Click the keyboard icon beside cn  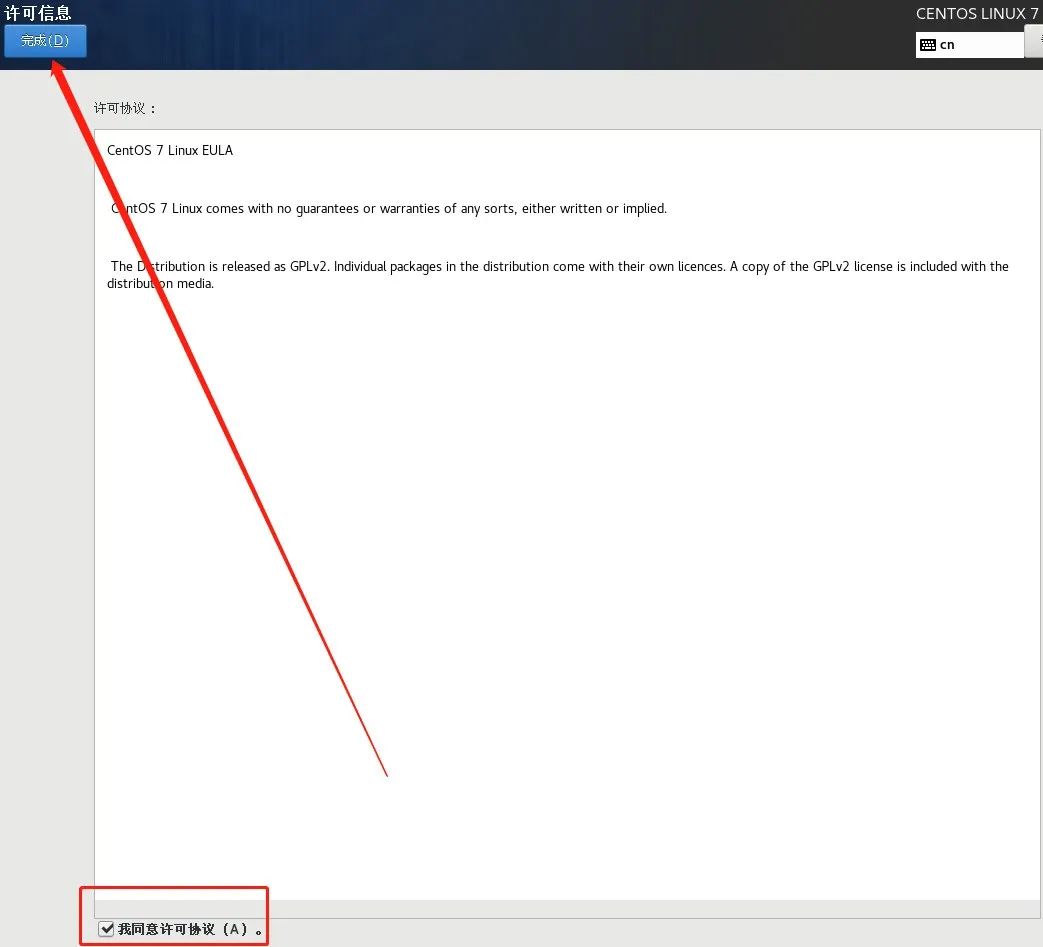(x=928, y=45)
